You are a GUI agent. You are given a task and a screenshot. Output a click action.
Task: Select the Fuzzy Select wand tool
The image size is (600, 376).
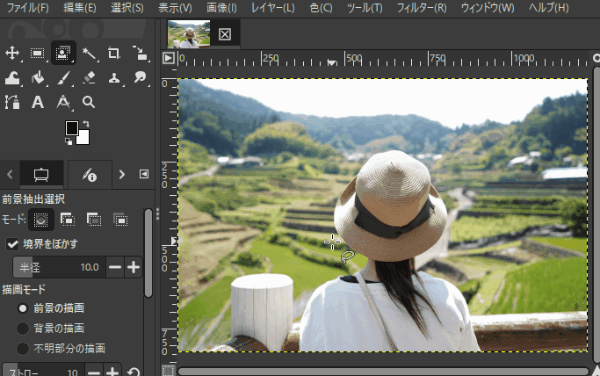coord(89,53)
